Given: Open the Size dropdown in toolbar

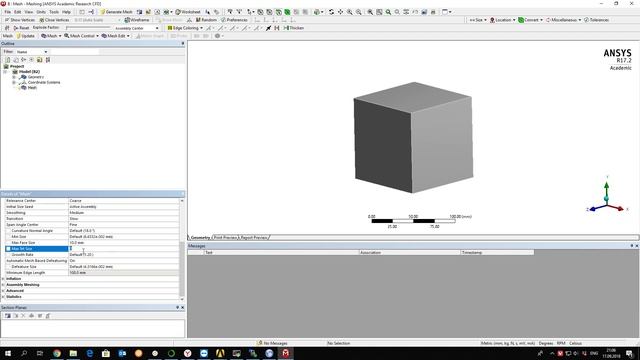Looking at the screenshot, I should click(x=477, y=20).
